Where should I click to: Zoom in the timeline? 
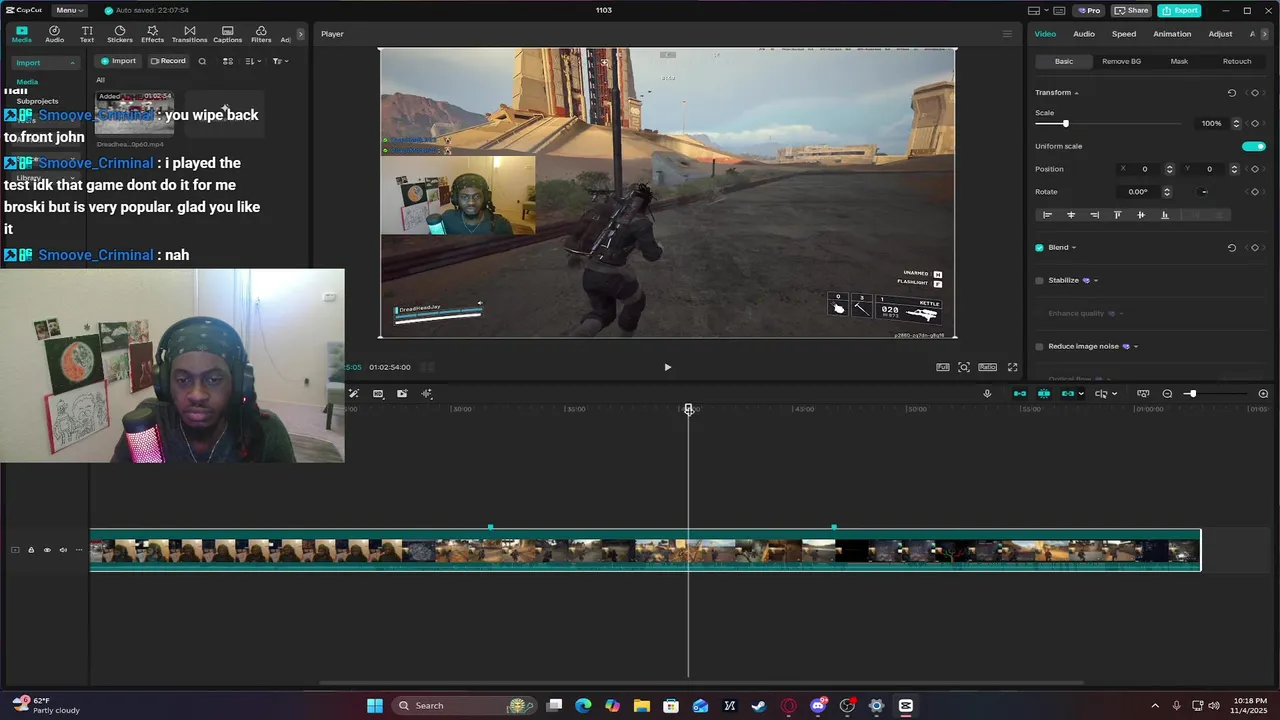click(1263, 394)
